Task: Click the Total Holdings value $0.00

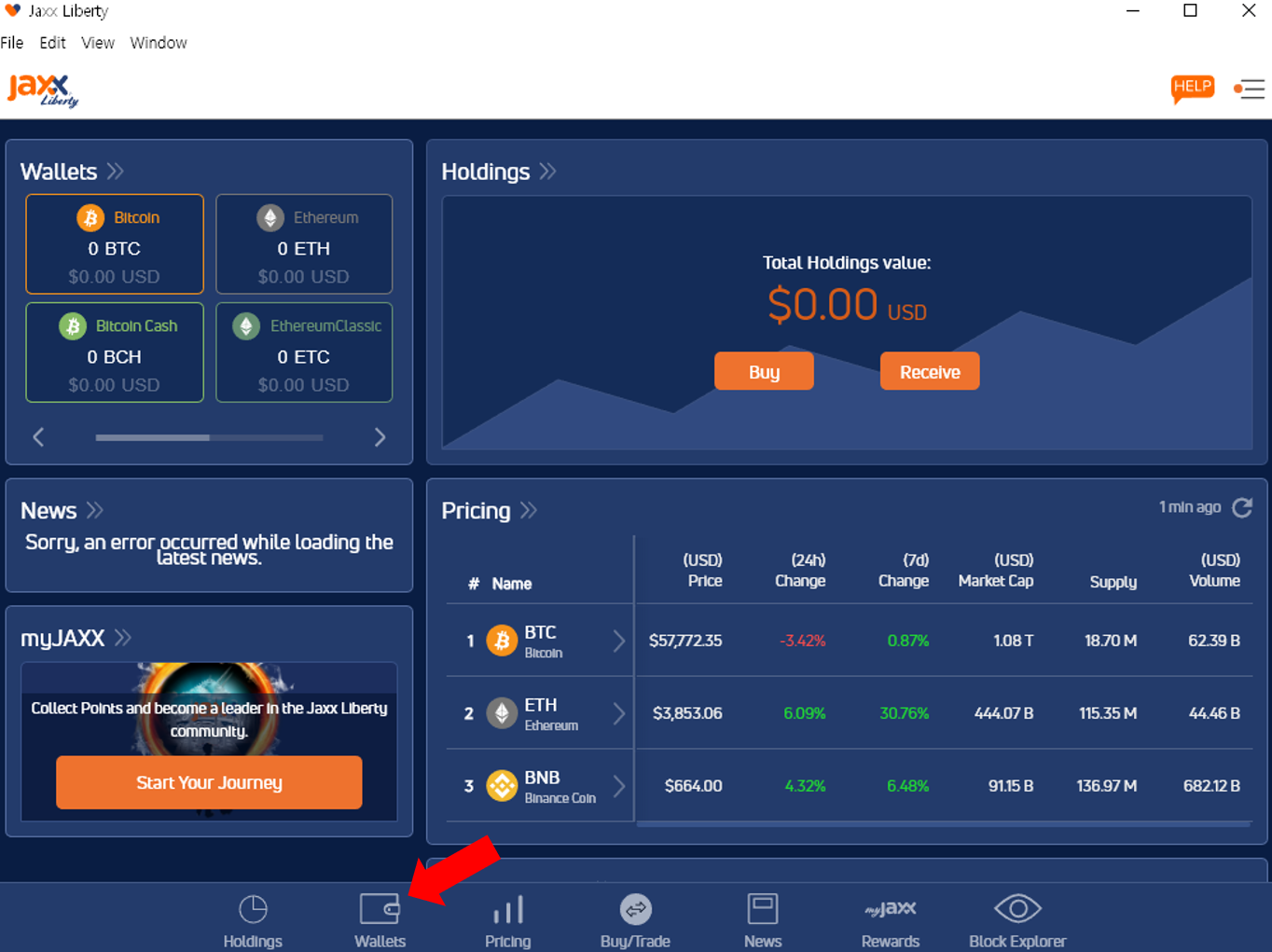Action: click(x=847, y=305)
